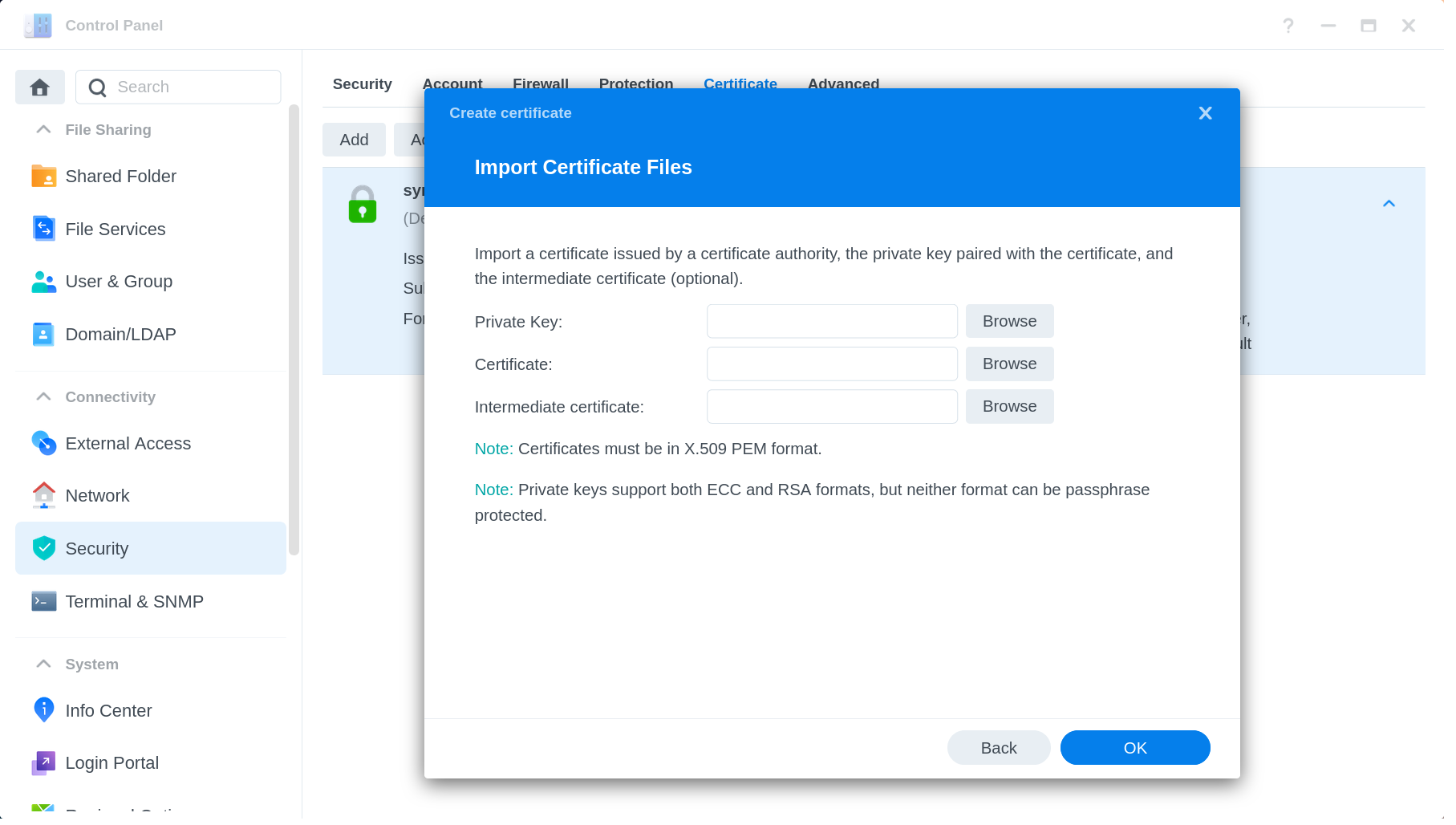Screen dimensions: 1456x825
Task: Open the Domain/LDAP icon
Action: point(43,335)
